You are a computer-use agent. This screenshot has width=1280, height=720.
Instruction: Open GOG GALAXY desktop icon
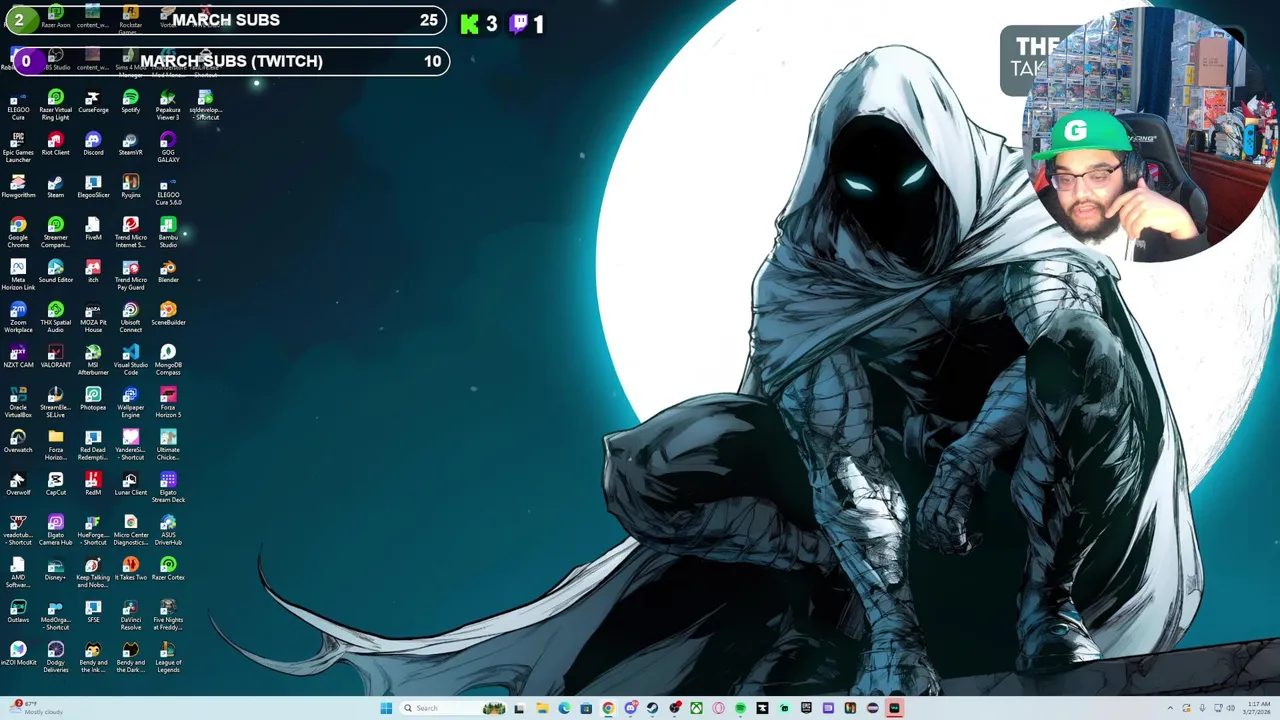tap(168, 148)
